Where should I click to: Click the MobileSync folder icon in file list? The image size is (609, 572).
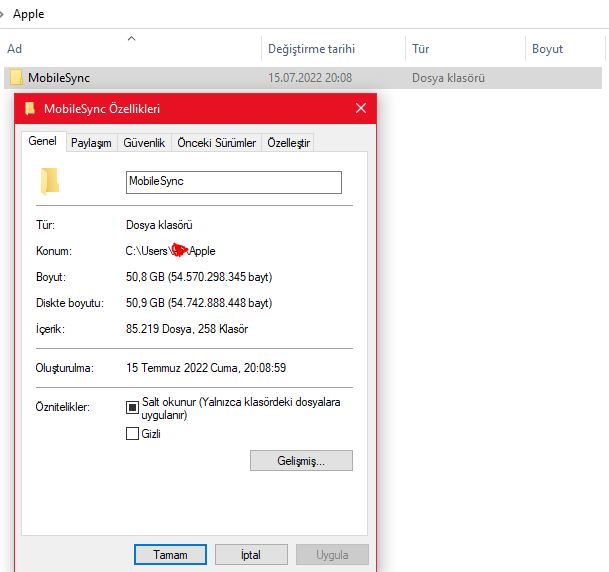coord(16,77)
